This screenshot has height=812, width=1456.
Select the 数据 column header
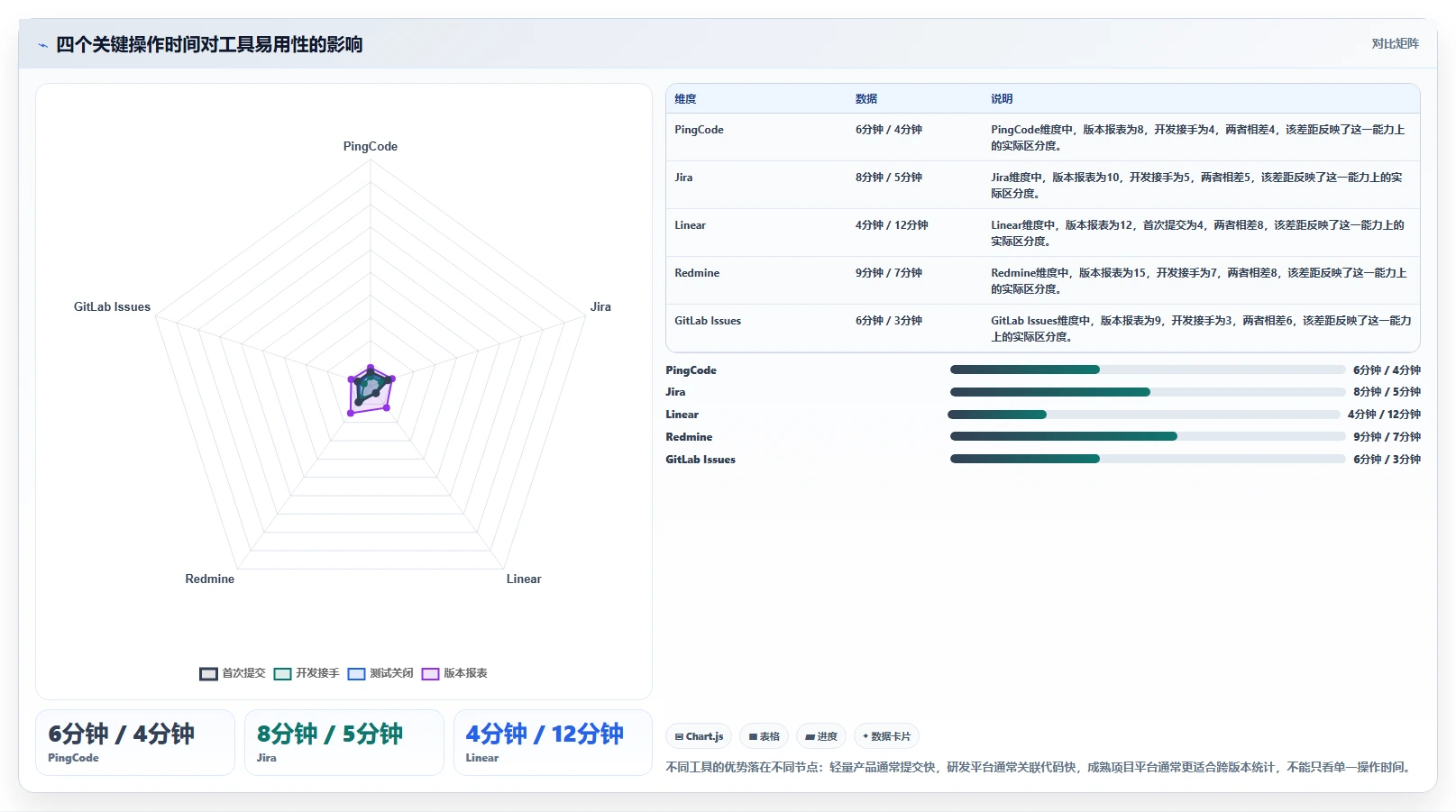866,99
